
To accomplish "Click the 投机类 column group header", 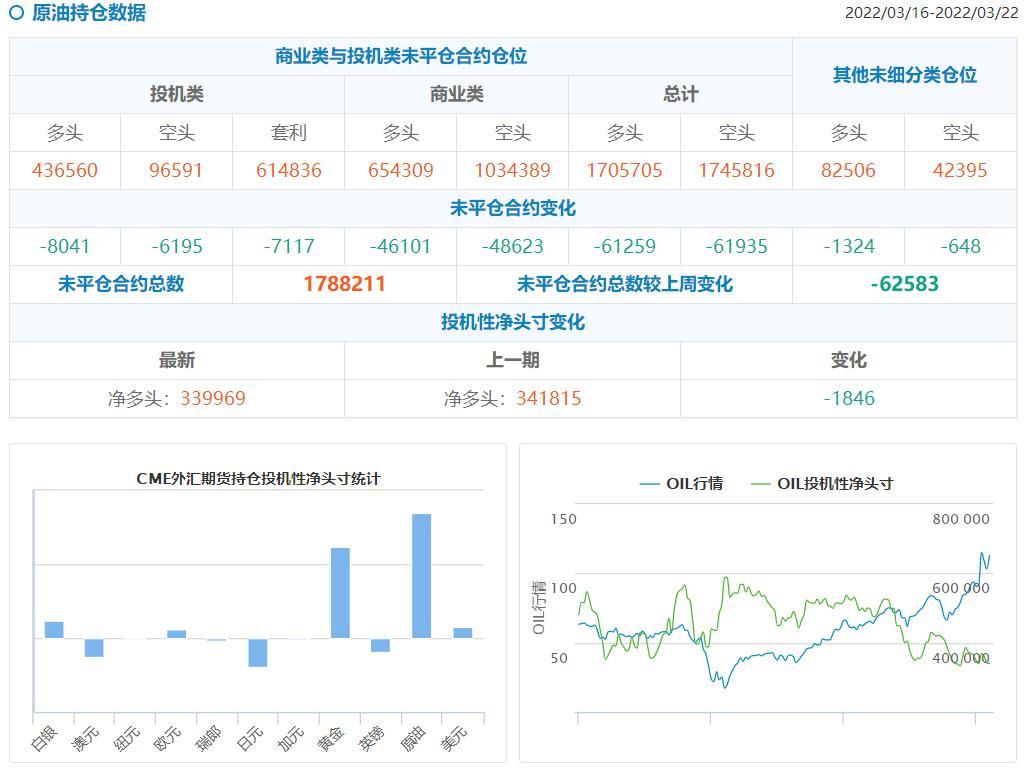I will pos(177,94).
